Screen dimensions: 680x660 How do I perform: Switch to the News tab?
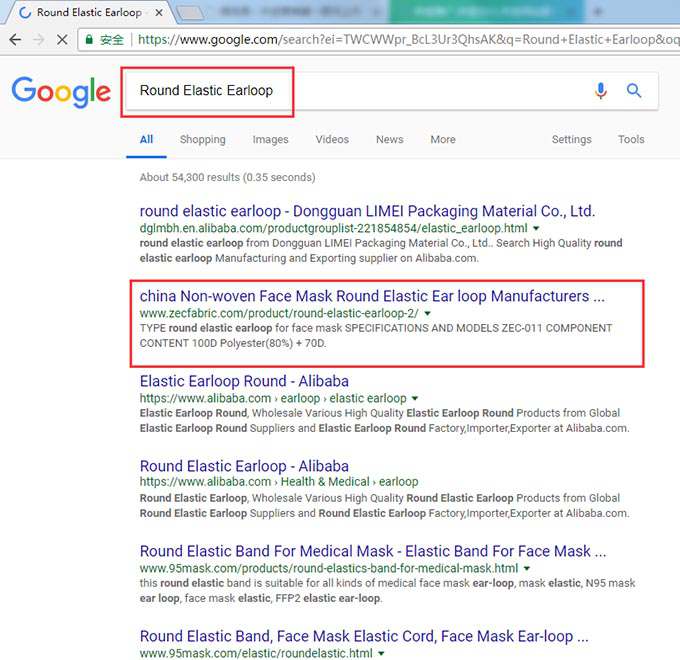389,139
